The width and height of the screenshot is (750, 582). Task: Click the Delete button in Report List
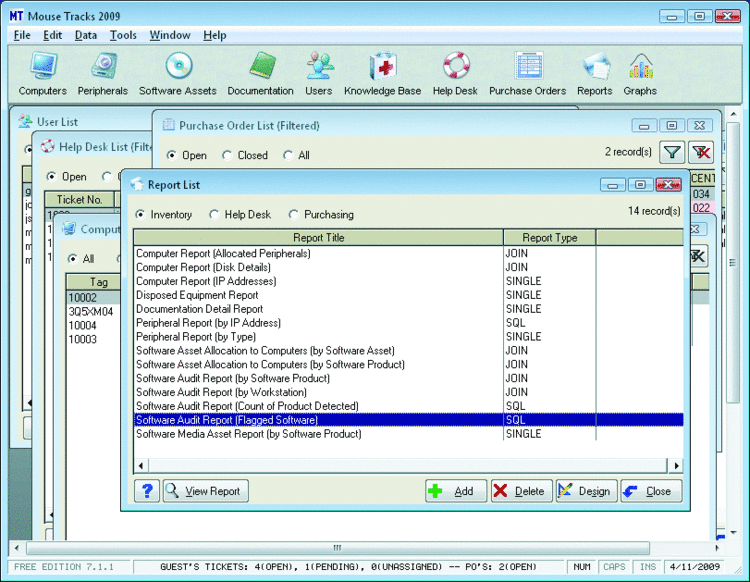tap(521, 491)
